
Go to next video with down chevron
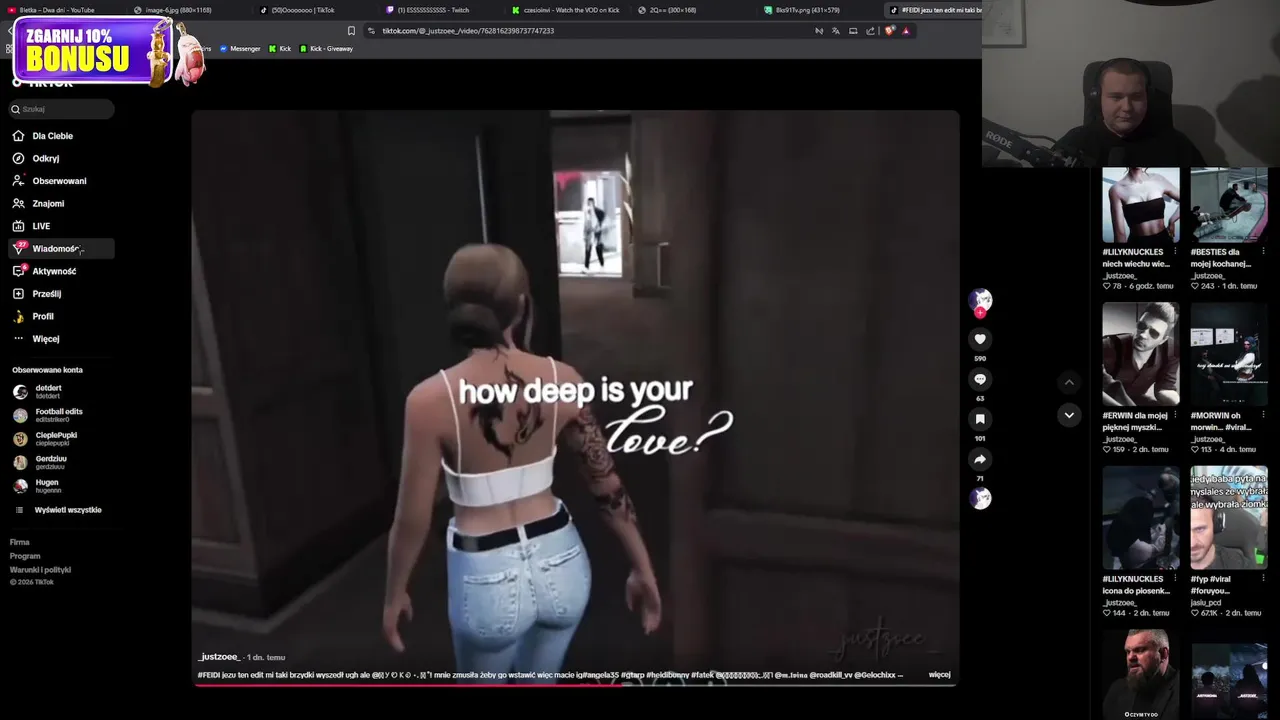pos(1069,415)
